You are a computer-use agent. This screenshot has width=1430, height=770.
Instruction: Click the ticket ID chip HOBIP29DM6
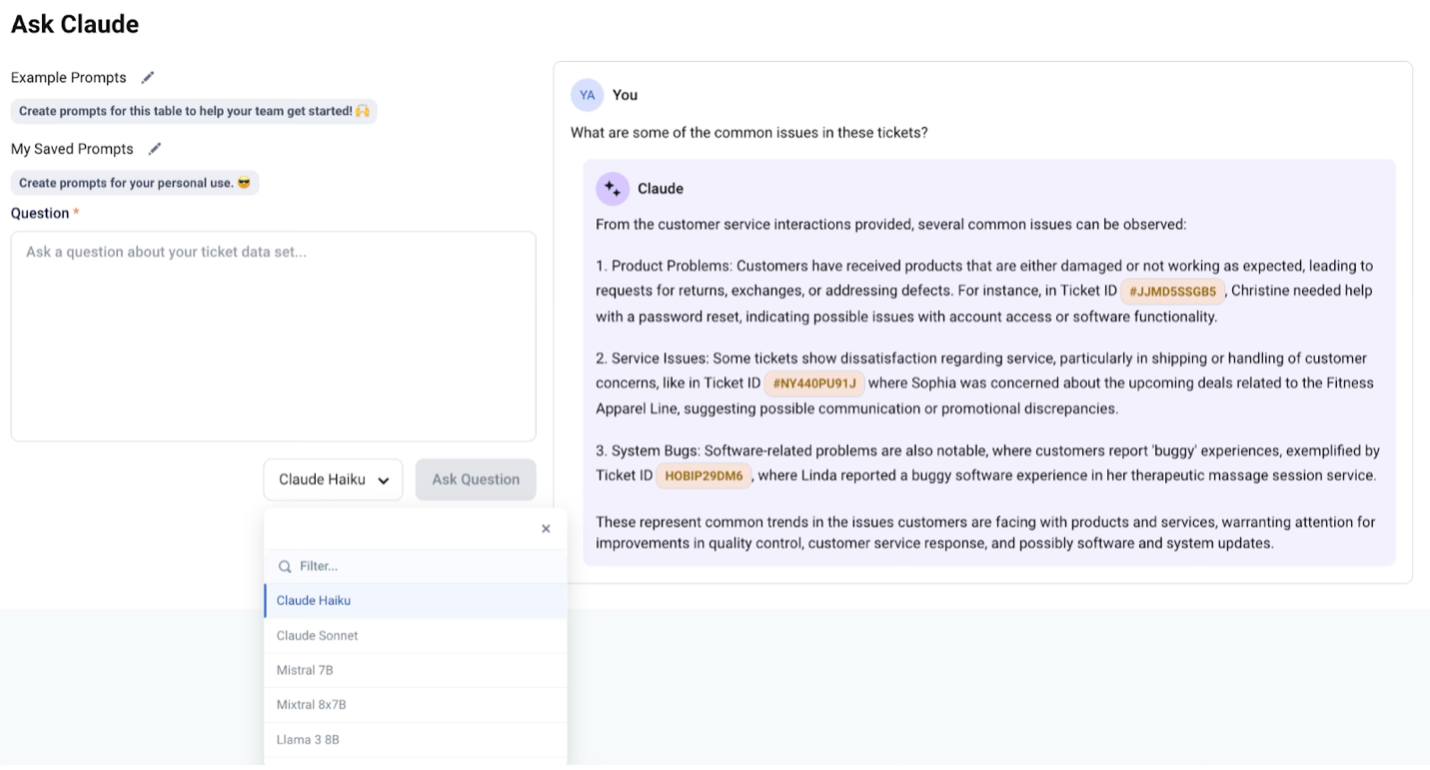click(x=703, y=475)
